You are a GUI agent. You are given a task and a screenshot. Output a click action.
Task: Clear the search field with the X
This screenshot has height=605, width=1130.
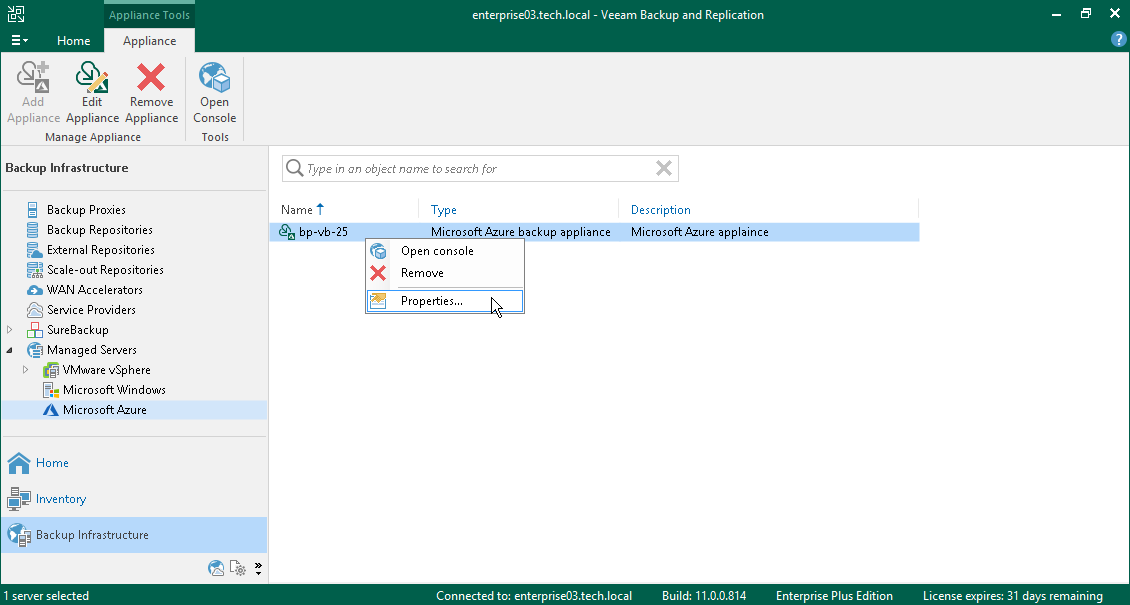664,169
